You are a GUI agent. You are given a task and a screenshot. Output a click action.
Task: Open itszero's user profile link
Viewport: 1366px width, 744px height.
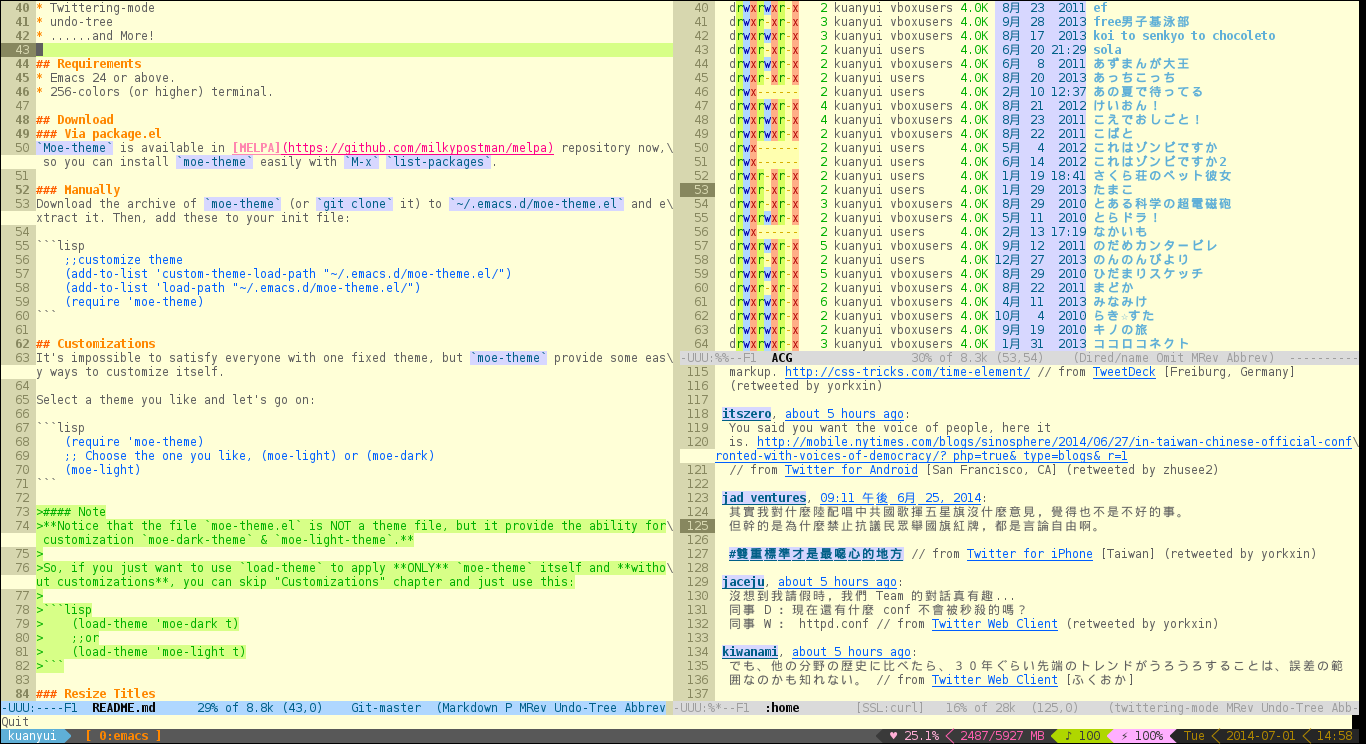747,414
